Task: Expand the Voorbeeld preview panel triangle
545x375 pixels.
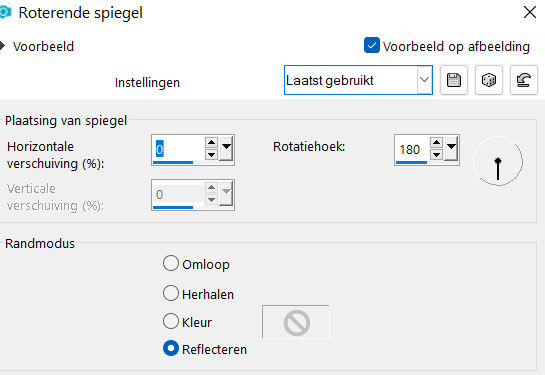Action: coord(2,46)
